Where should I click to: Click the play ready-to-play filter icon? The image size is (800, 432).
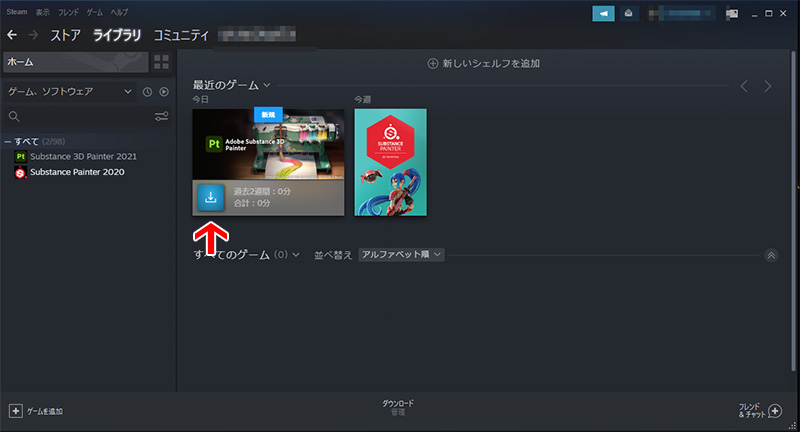point(163,92)
